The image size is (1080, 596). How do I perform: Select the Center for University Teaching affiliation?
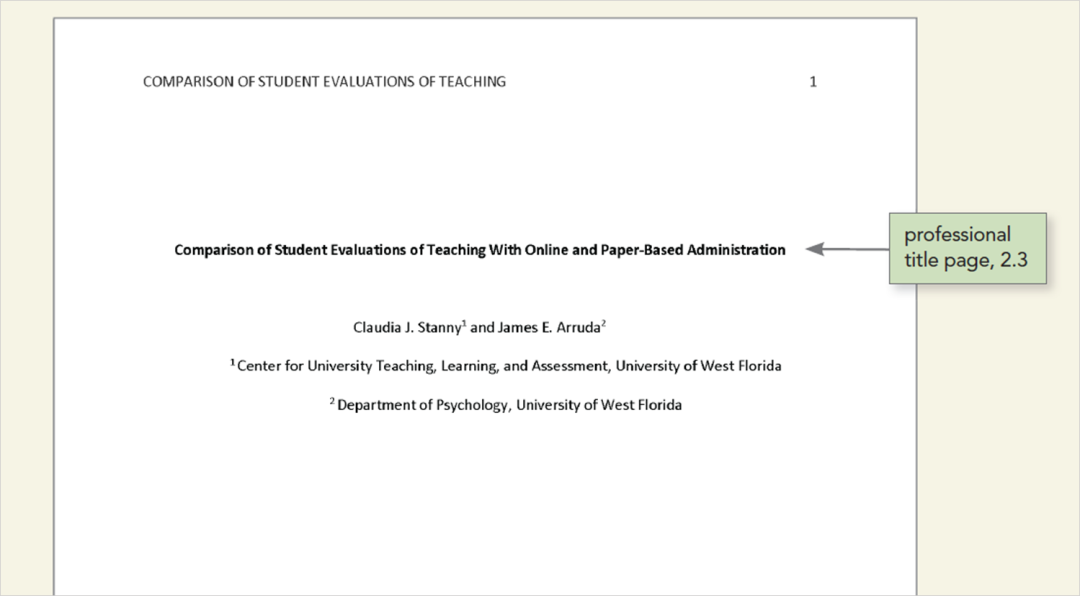click(508, 366)
